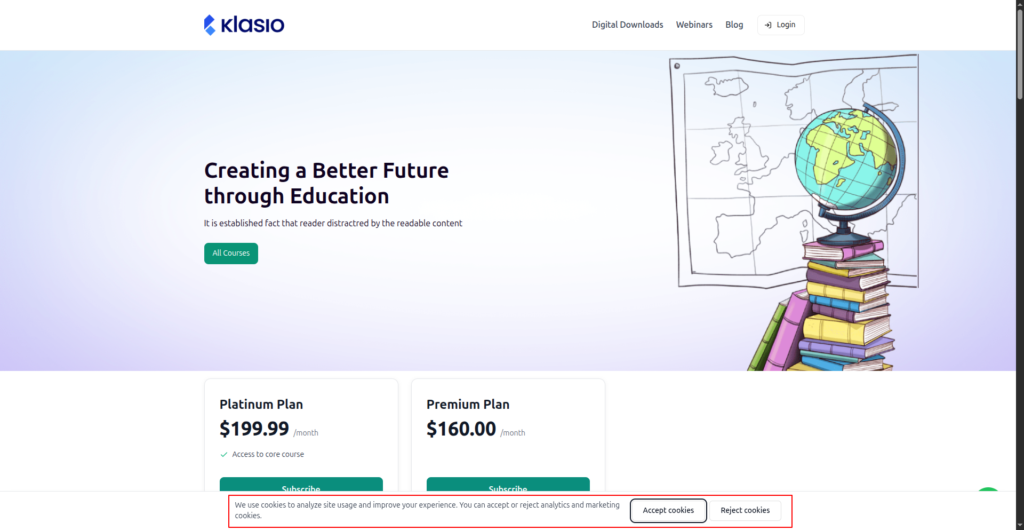The image size is (1024, 530).
Task: Subscribe to the Platinum Plan
Action: pyautogui.click(x=301, y=485)
